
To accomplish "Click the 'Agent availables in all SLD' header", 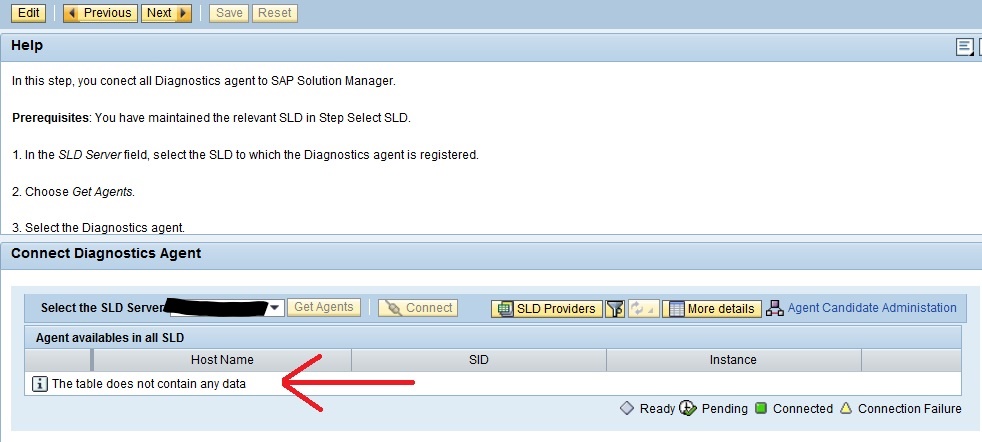I will click(110, 337).
